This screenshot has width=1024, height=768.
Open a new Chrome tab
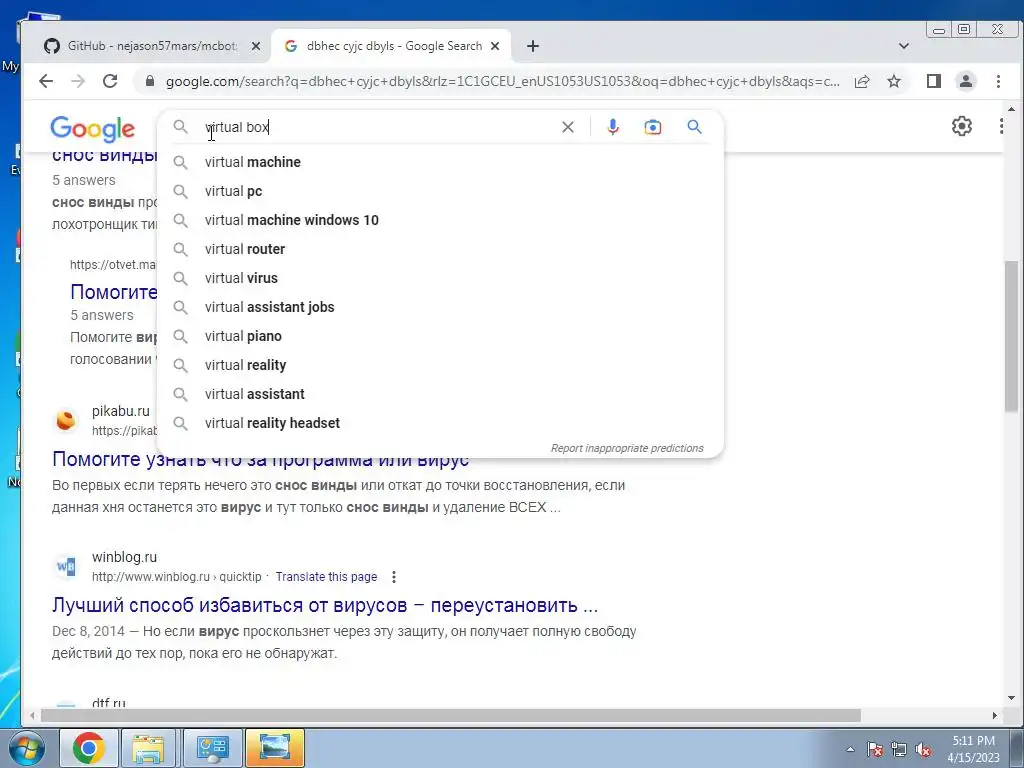click(533, 46)
